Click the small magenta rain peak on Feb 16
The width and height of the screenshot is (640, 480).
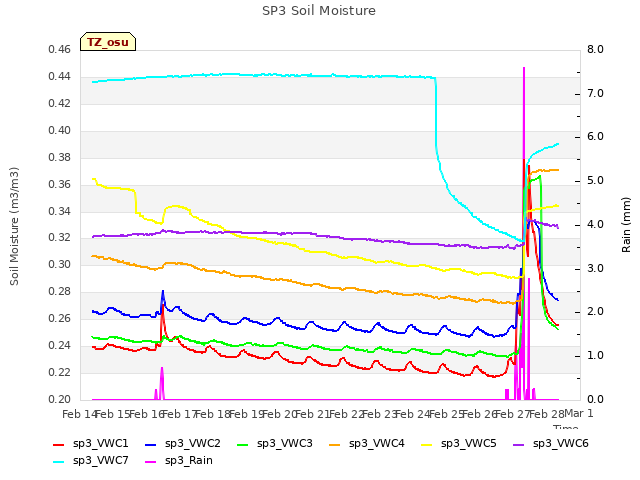[162, 382]
